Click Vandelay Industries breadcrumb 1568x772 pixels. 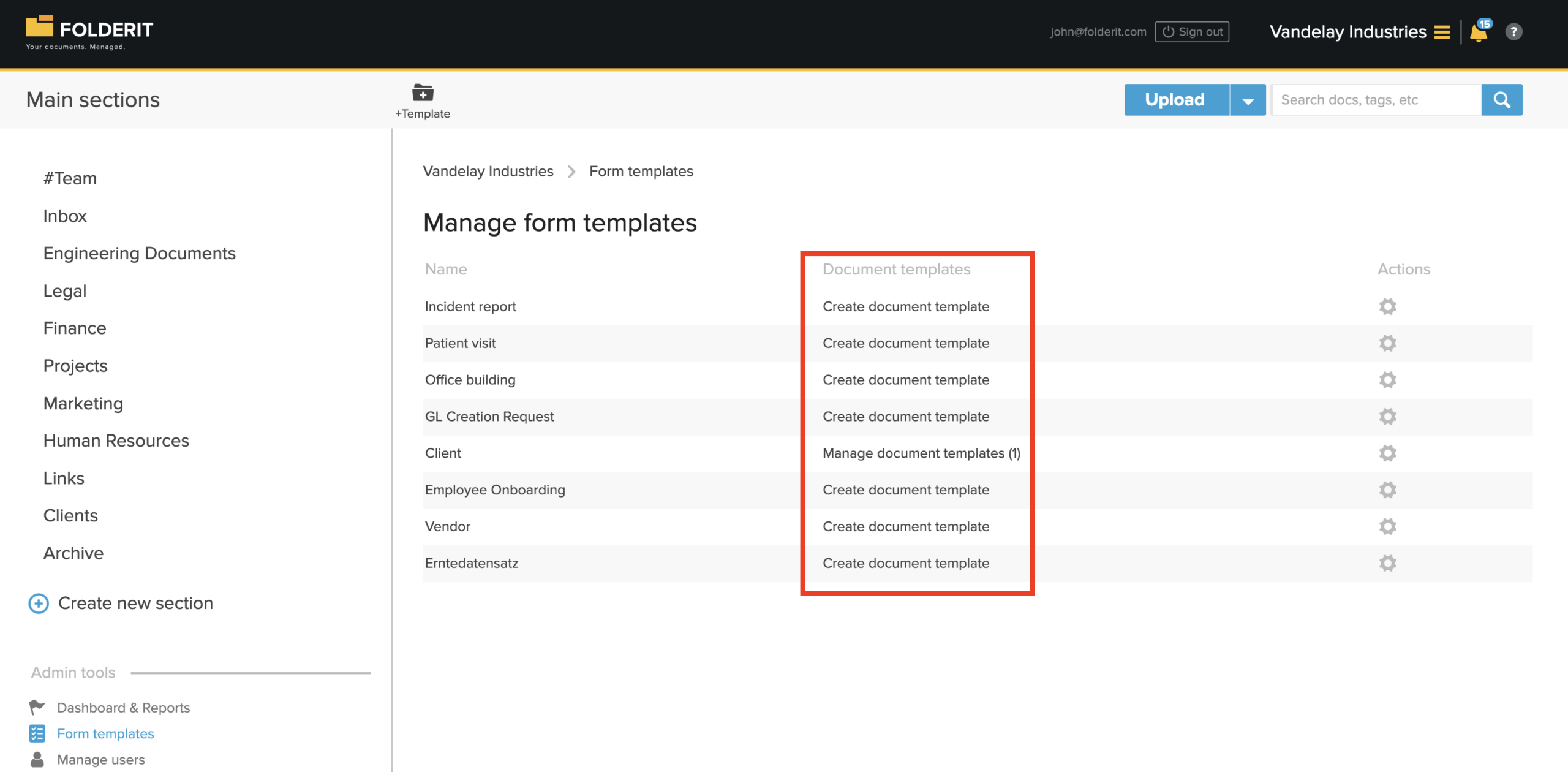(488, 172)
